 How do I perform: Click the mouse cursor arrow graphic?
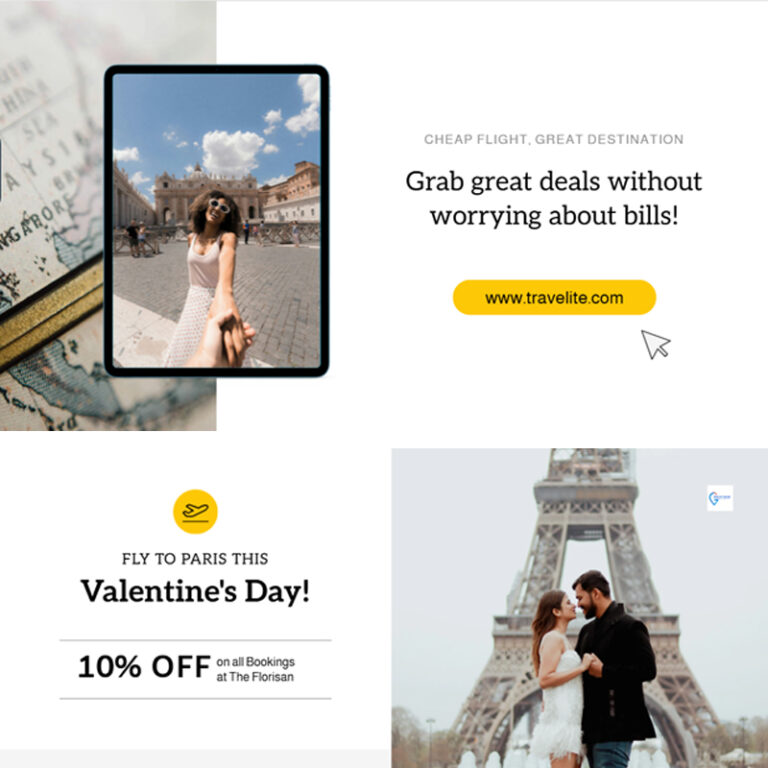(655, 344)
